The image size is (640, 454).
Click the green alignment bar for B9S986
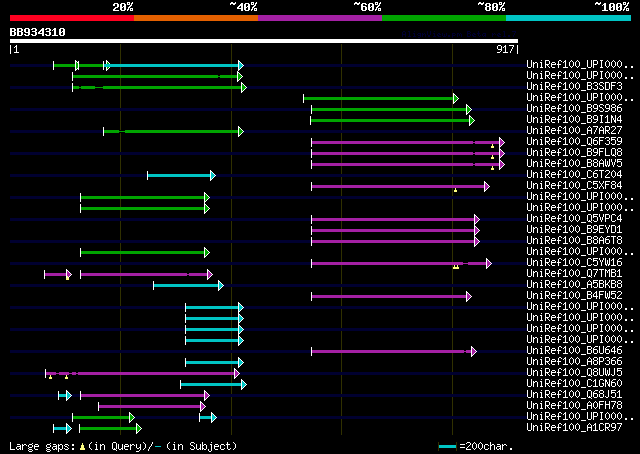tap(391, 109)
